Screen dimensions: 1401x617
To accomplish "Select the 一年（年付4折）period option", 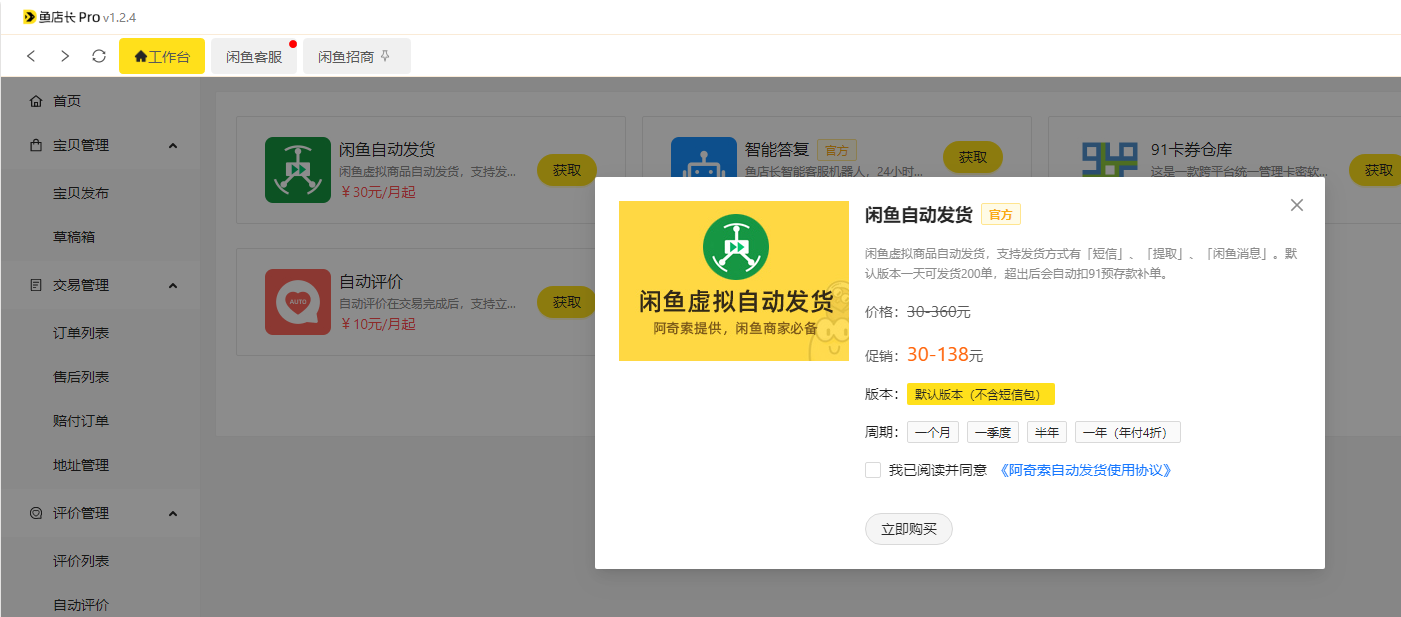I will (x=1128, y=432).
